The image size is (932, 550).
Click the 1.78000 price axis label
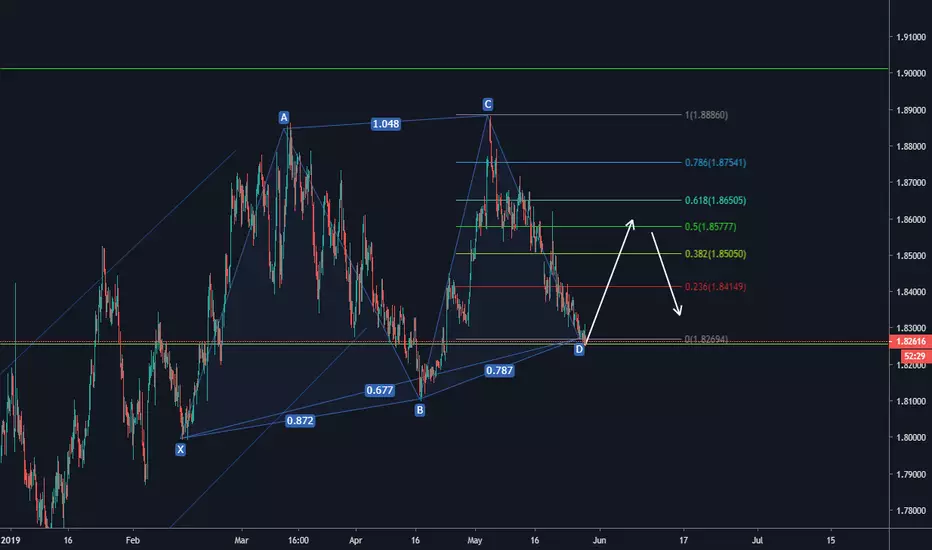(x=911, y=511)
